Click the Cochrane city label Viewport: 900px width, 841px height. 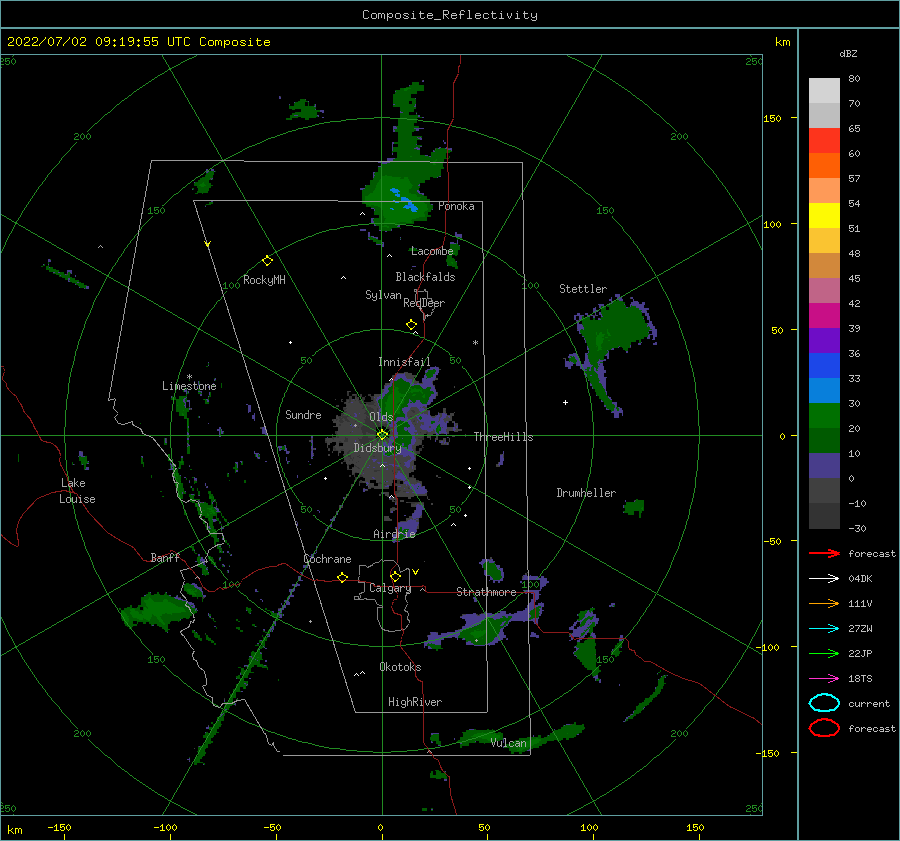327,559
